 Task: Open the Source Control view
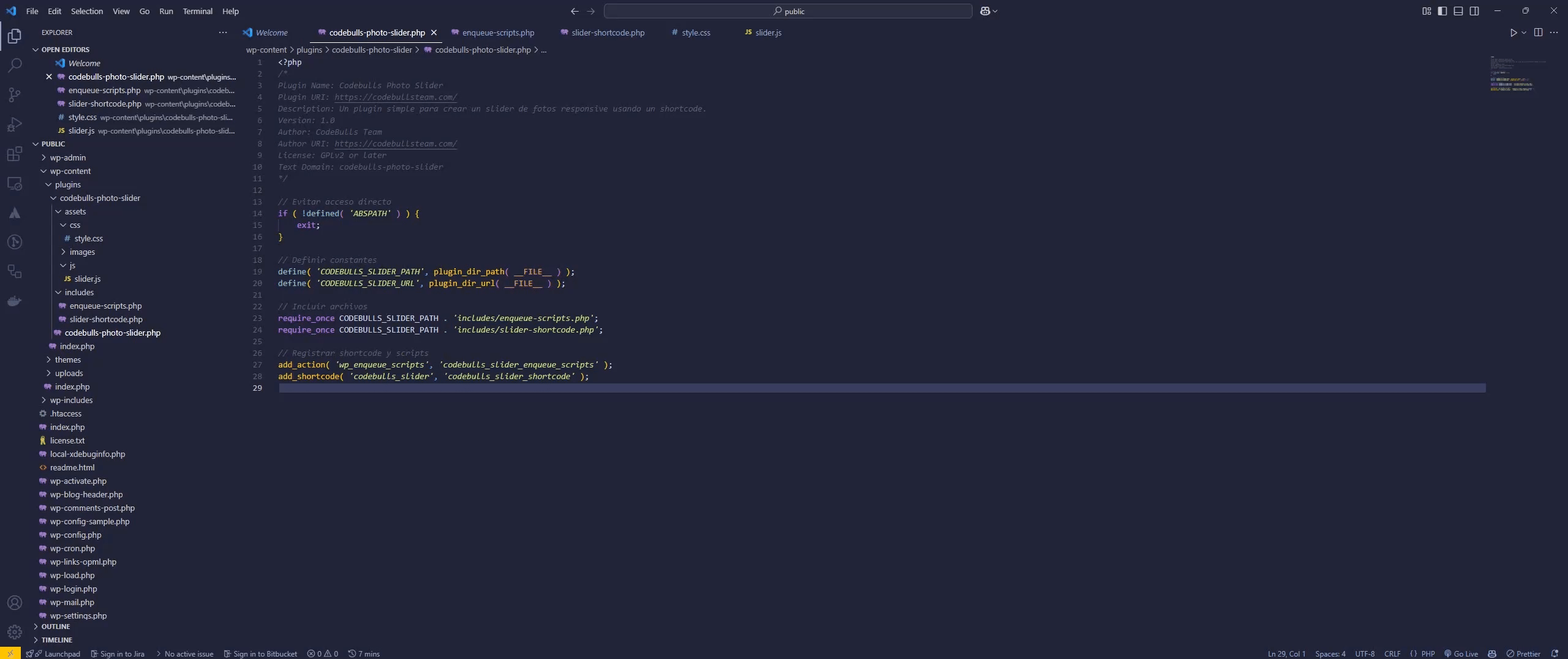(15, 95)
